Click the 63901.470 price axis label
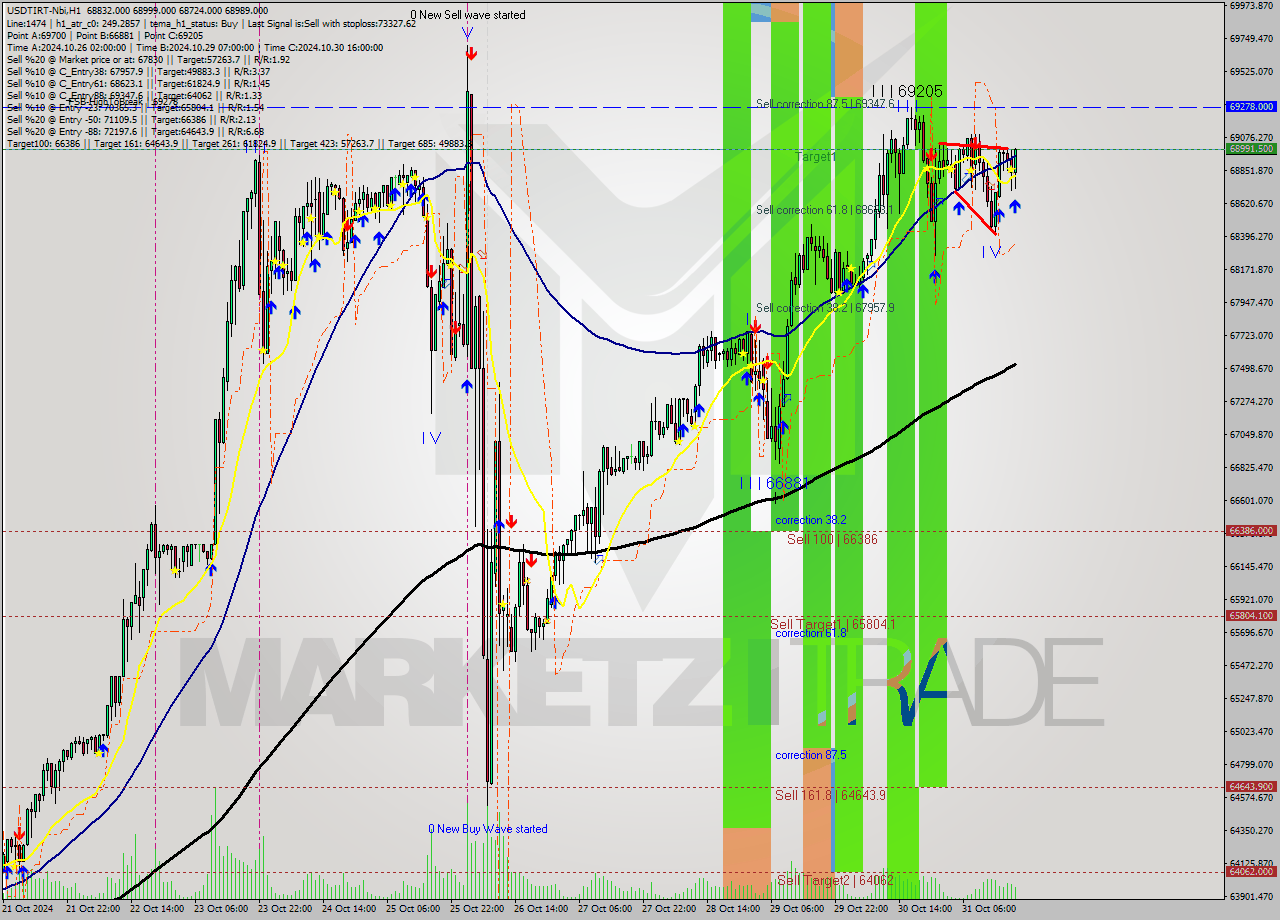Image resolution: width=1280 pixels, height=920 pixels. (x=1251, y=897)
